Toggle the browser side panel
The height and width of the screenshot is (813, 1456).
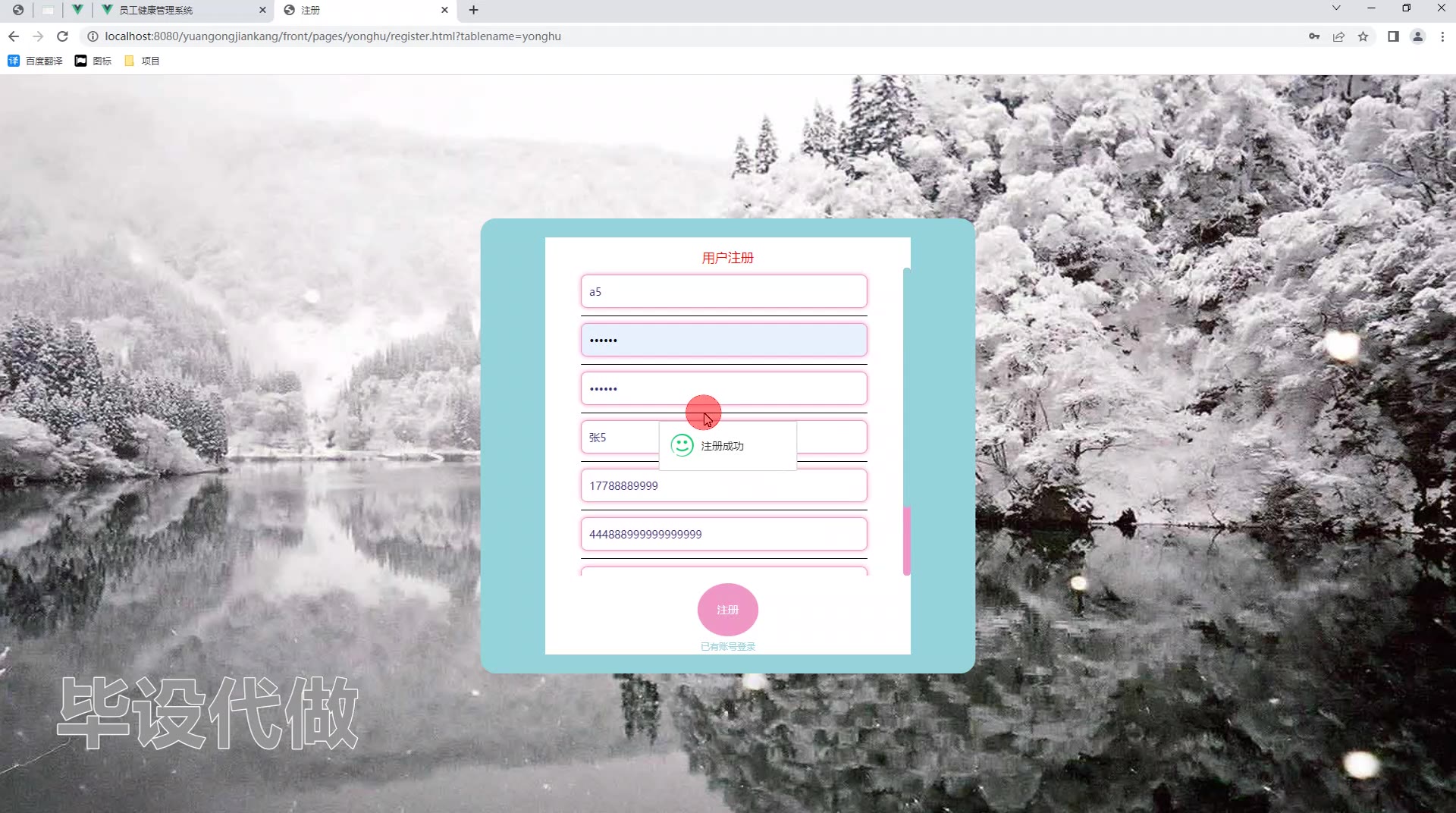[1393, 36]
